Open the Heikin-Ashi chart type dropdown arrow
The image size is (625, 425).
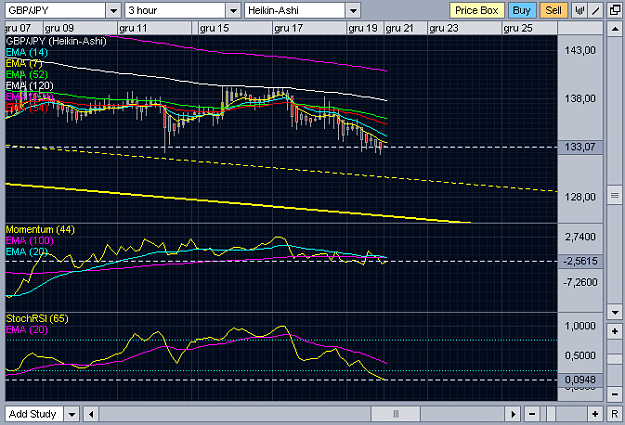pyautogui.click(x=353, y=10)
